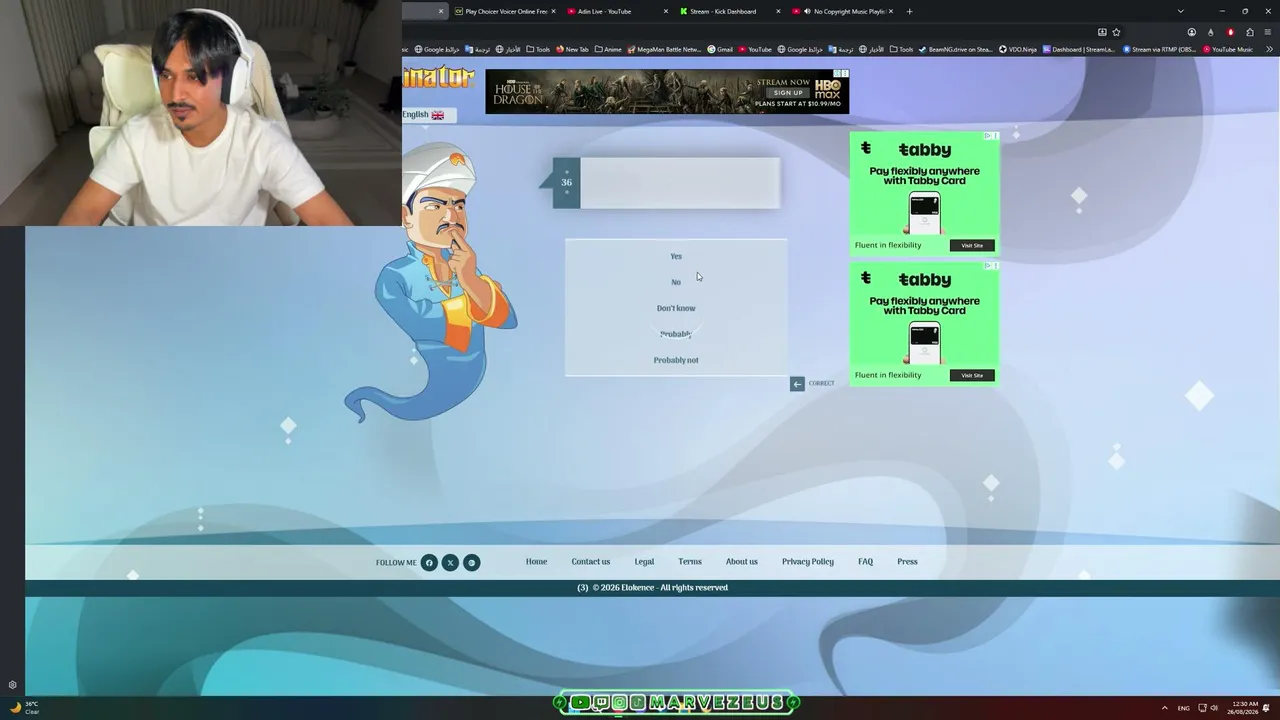The image size is (1280, 720).
Task: Open the X (Twitter) follow icon
Action: click(x=450, y=562)
